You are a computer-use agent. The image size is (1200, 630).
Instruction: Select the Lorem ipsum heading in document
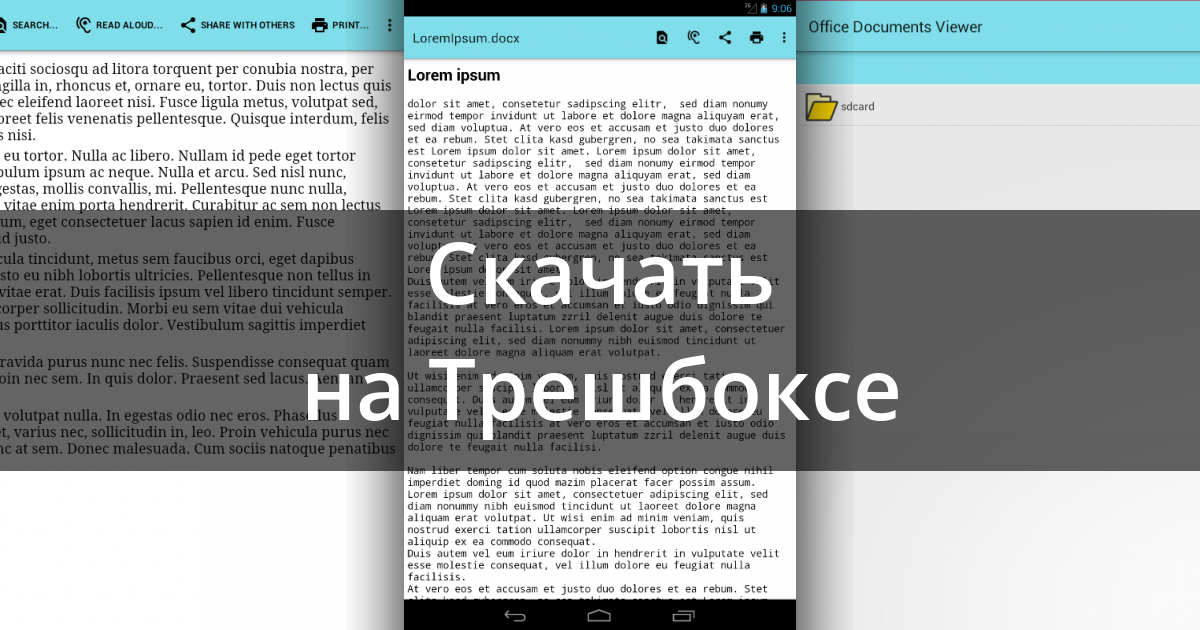[454, 75]
